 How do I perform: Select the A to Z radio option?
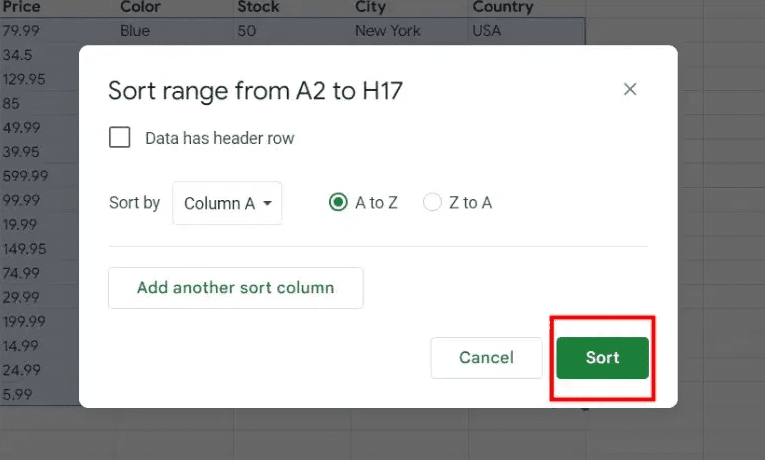[x=338, y=203]
